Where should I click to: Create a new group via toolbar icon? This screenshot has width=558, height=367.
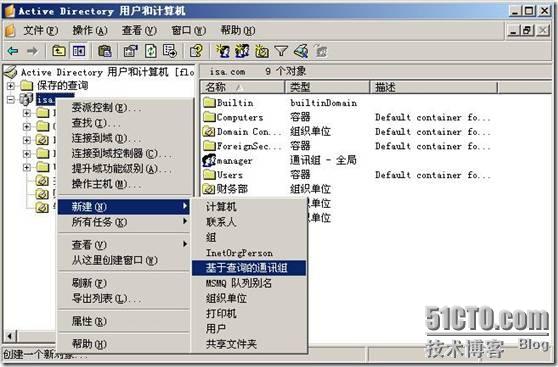(242, 51)
